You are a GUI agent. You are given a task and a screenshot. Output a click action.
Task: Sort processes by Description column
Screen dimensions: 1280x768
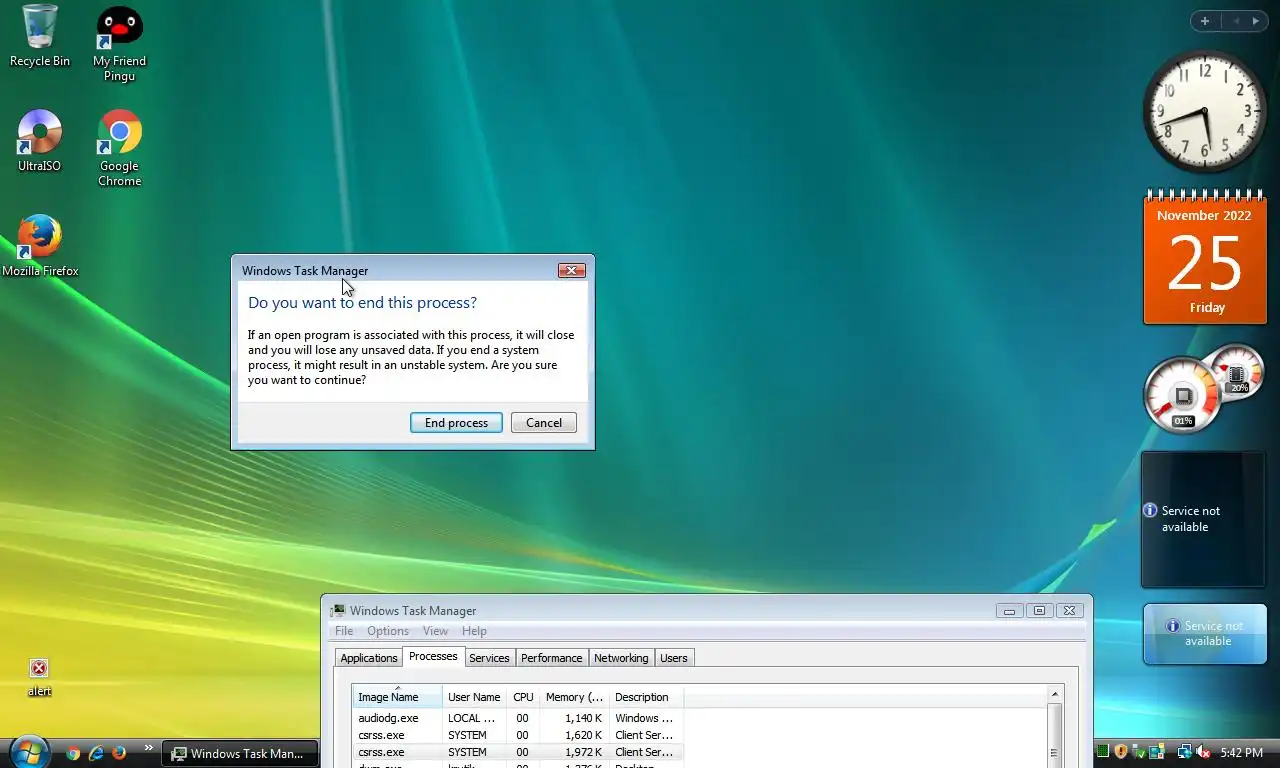click(x=645, y=697)
